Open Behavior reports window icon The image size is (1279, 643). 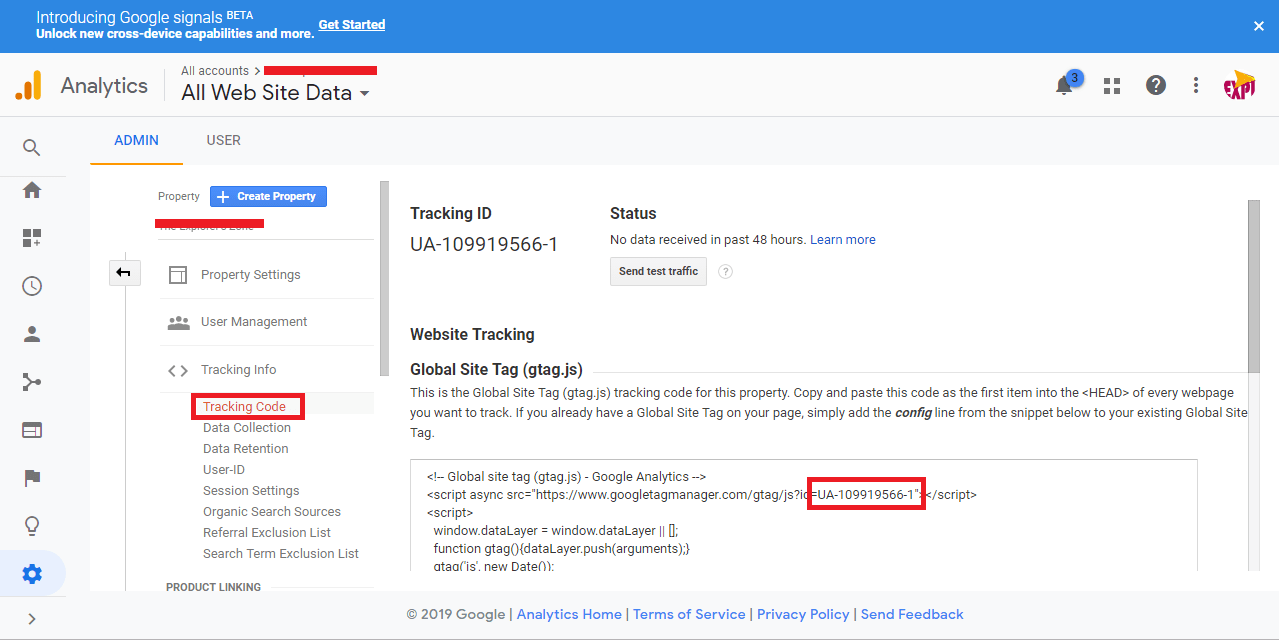(x=32, y=430)
